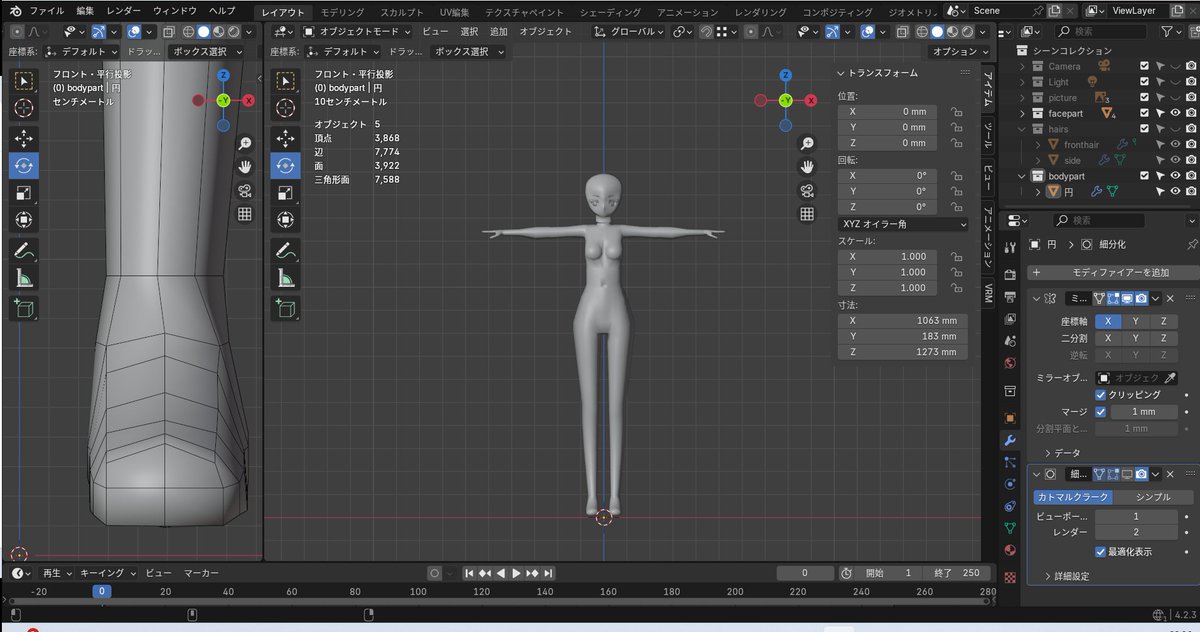Select the Add Cube tool in the main viewport

click(x=285, y=309)
